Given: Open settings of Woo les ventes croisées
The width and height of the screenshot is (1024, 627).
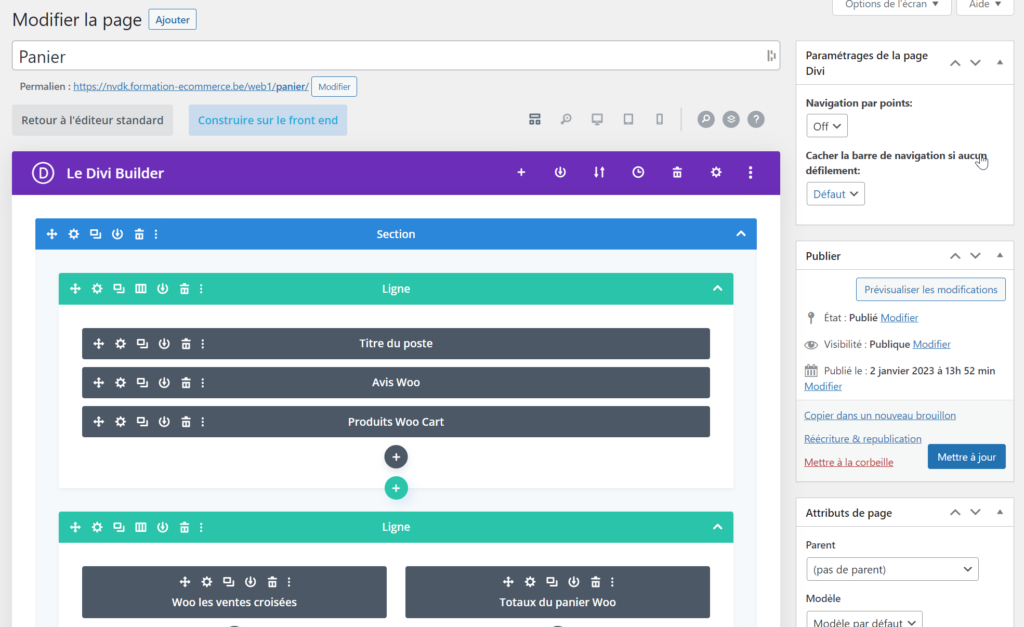Looking at the screenshot, I should (x=206, y=582).
